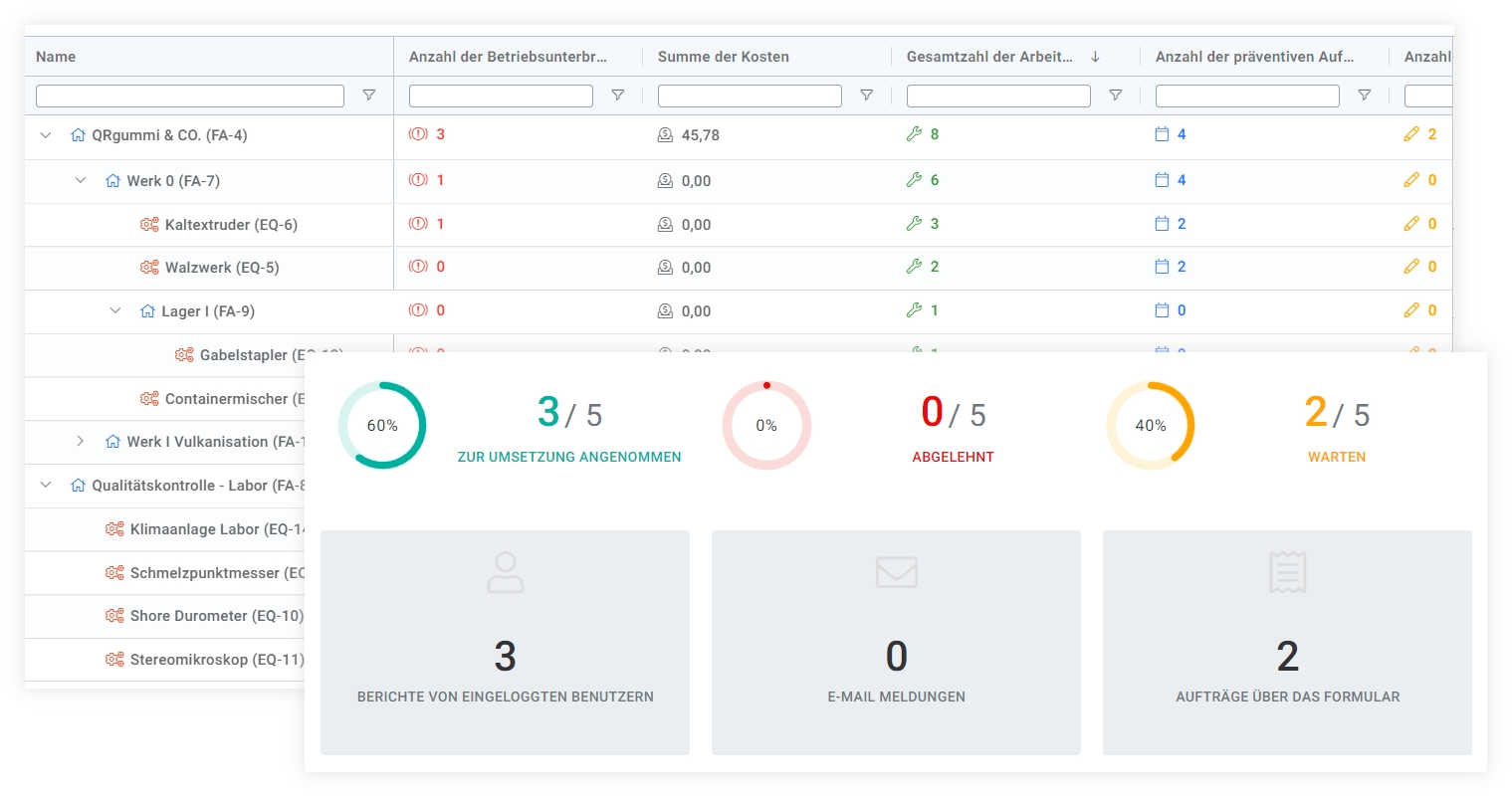This screenshot has height=797, width=1512.
Task: Click the house icon beside Qualitätskontrolle - Labor
Action: coord(78,486)
